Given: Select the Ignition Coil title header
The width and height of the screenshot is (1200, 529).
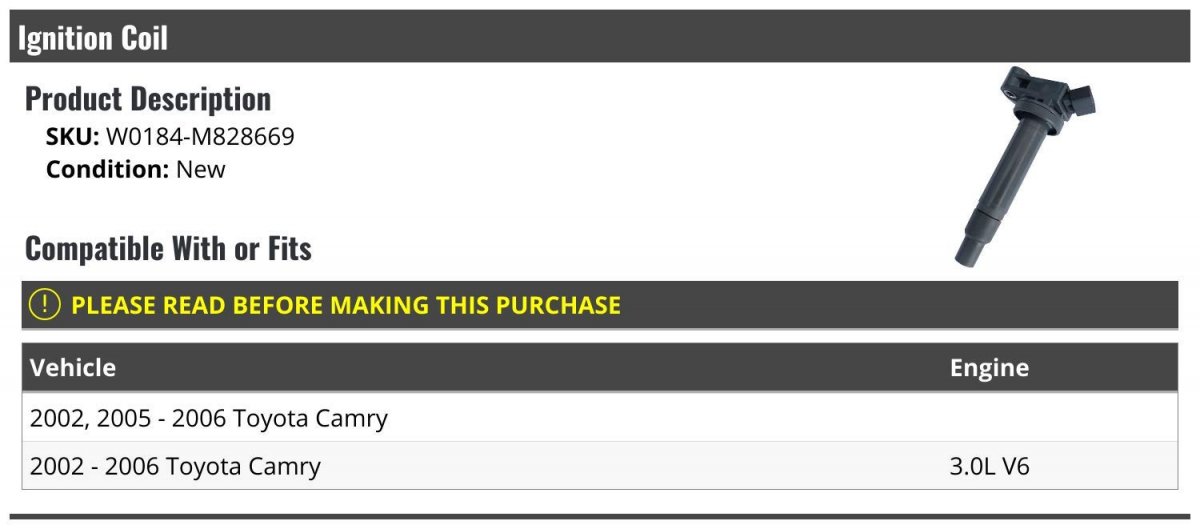Looking at the screenshot, I should coord(93,38).
